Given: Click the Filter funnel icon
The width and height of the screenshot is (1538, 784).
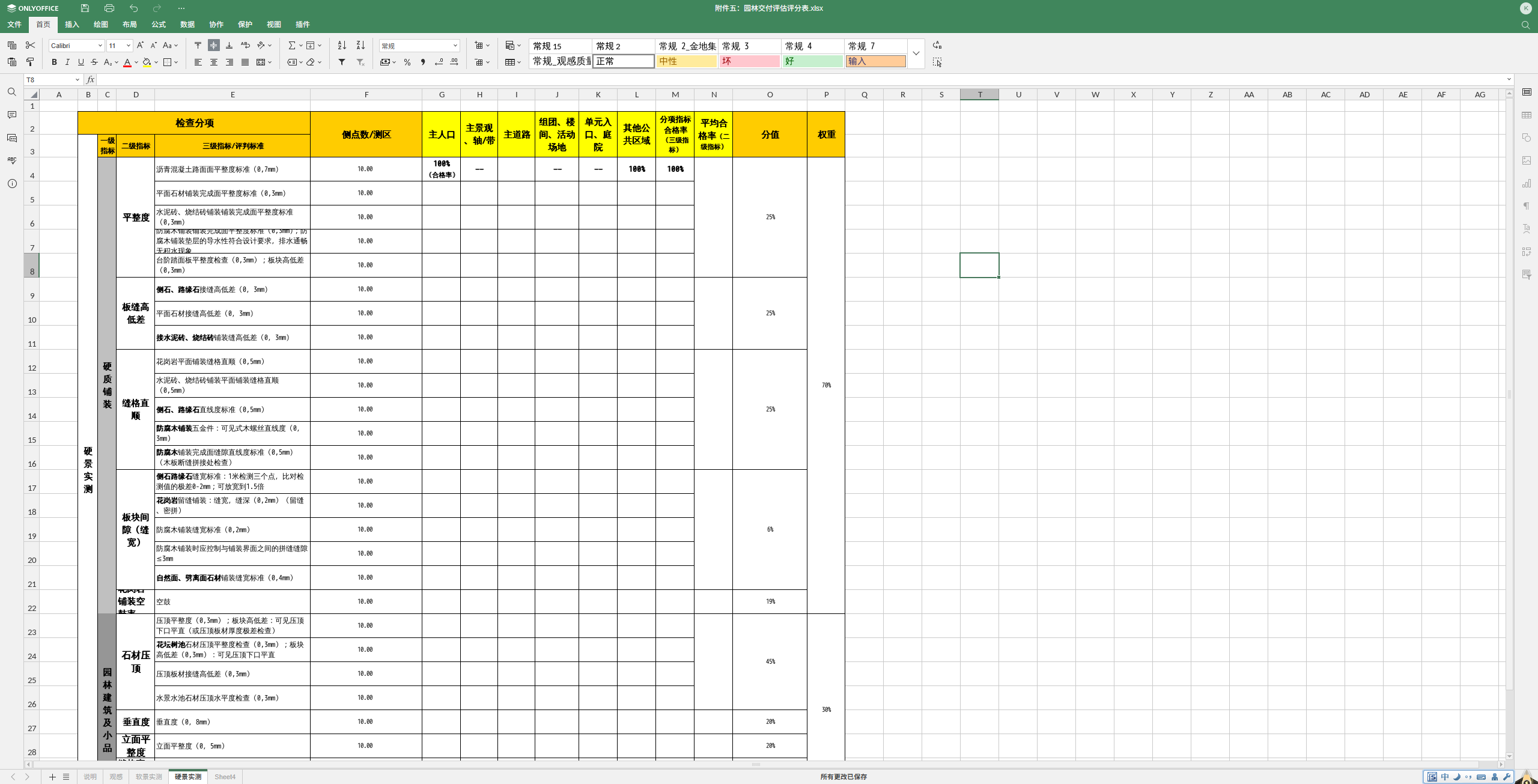Looking at the screenshot, I should click(342, 62).
